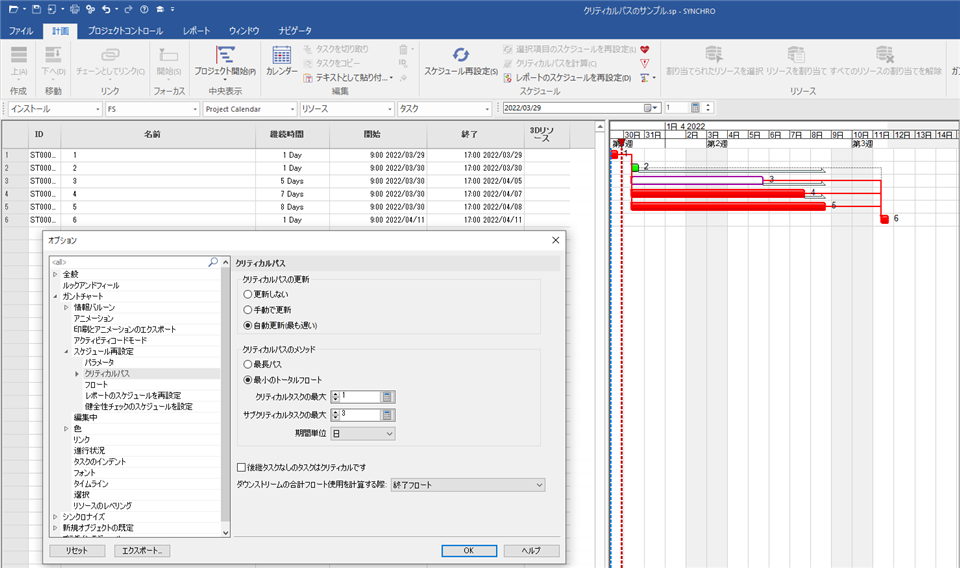Image resolution: width=960 pixels, height=568 pixels.
Task: Click the スケジュール再設定 ribbon icon
Action: pos(460,56)
